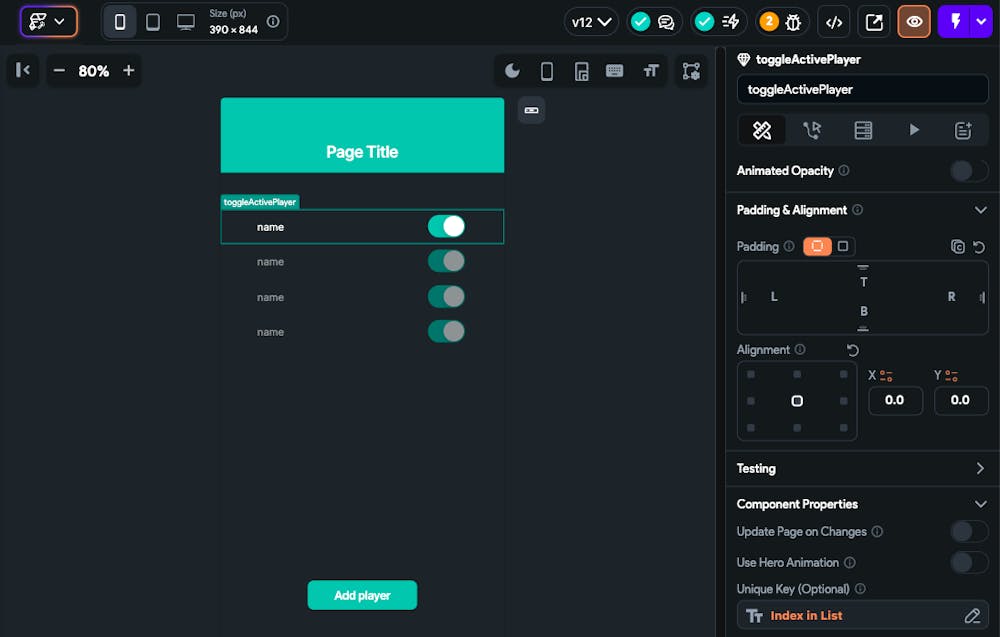Show Animated Opacity info tooltip

point(844,170)
